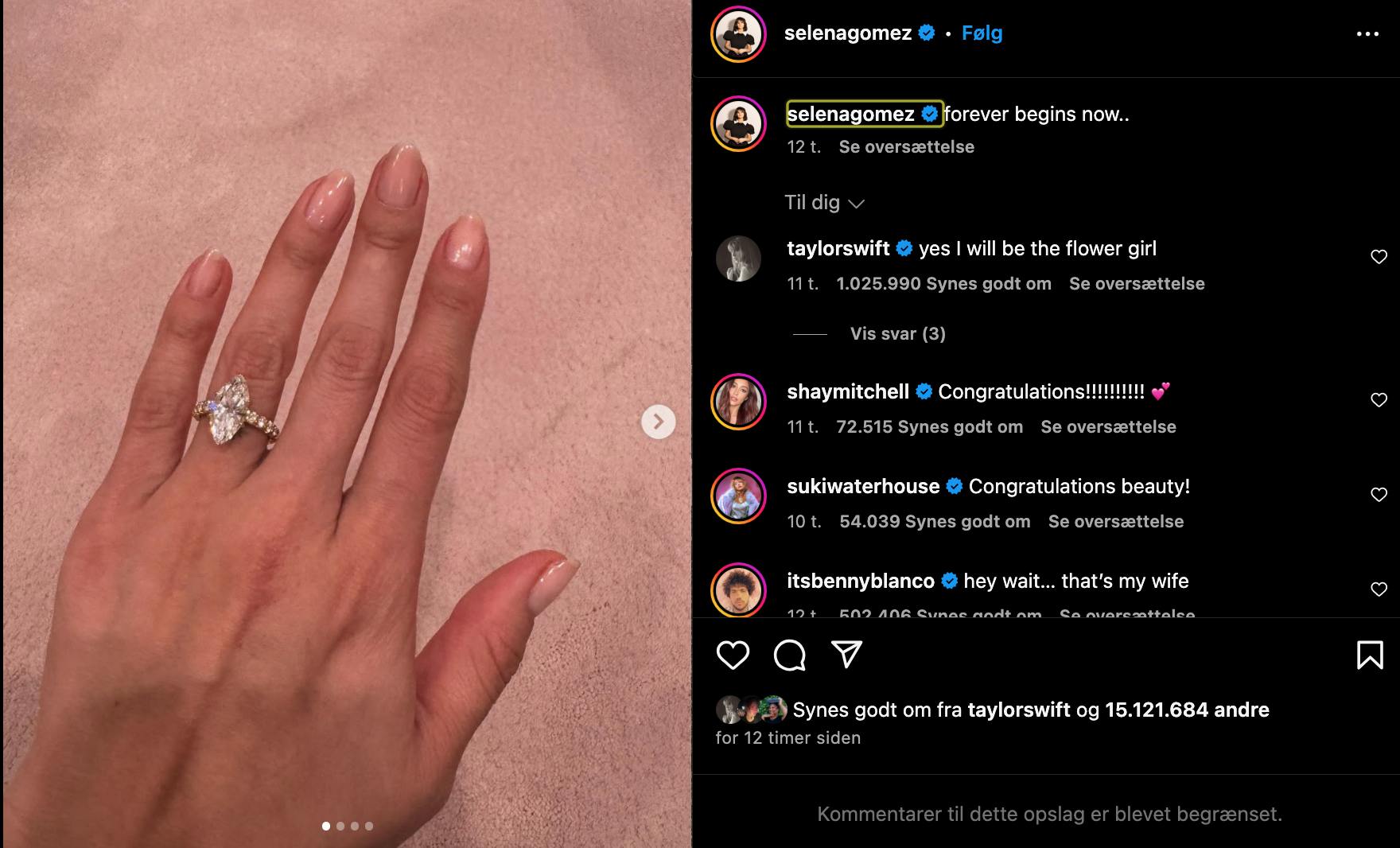Save post with bookmark icon
The width and height of the screenshot is (1400, 848).
point(1370,655)
